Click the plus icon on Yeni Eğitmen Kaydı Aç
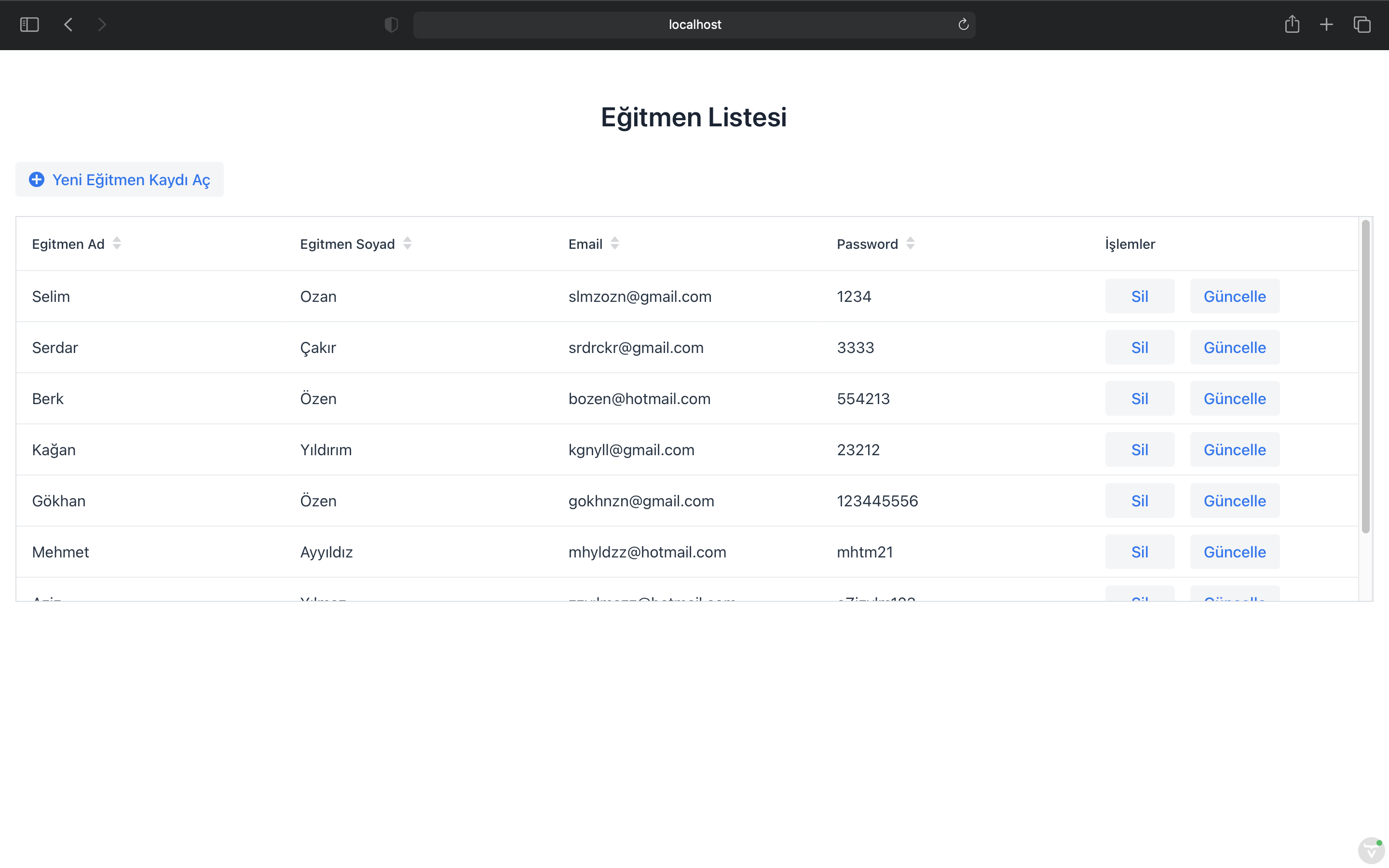This screenshot has height=868, width=1389. 36,180
